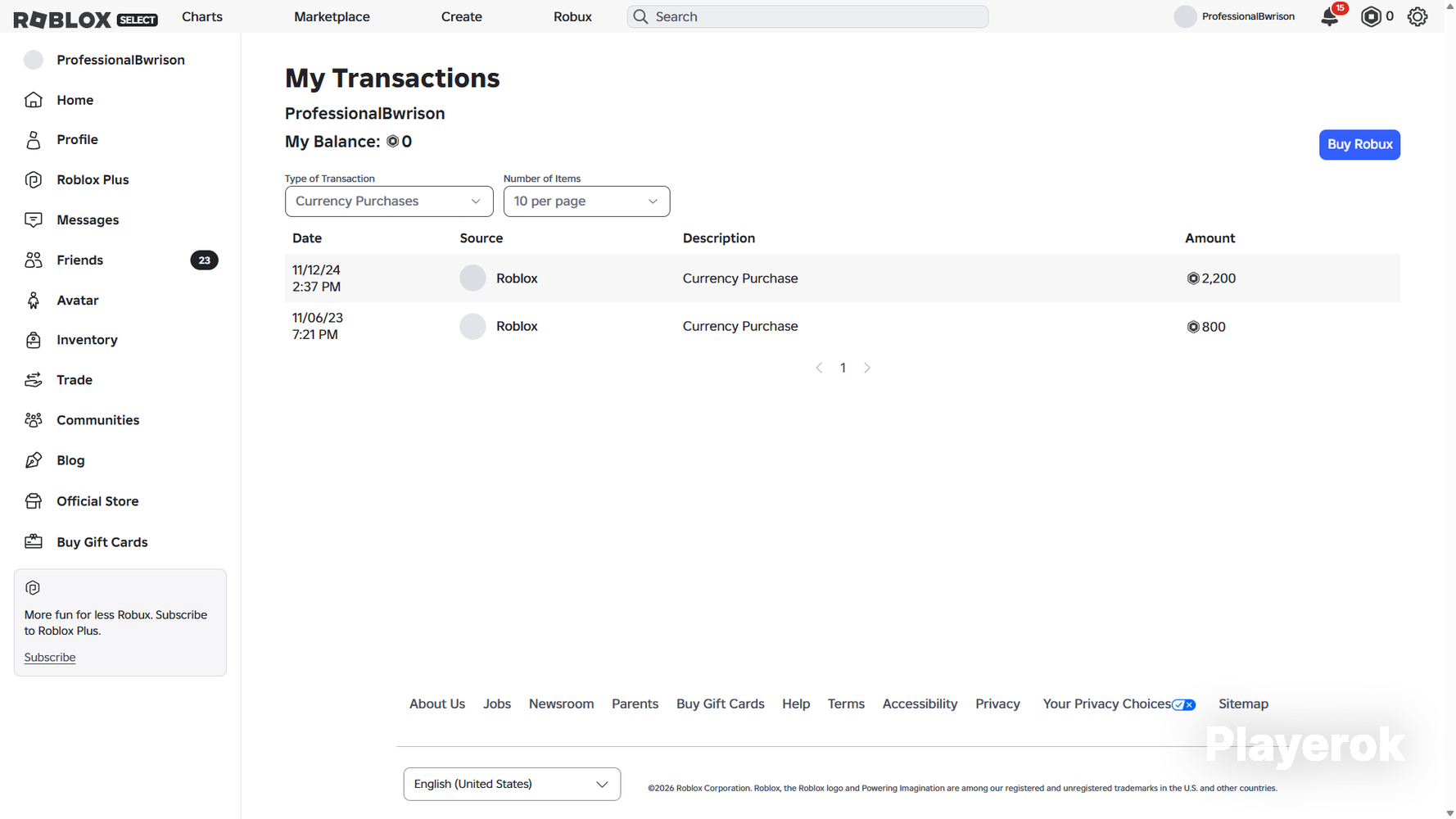
Task: Open the Type of Transaction dropdown
Action: [389, 201]
